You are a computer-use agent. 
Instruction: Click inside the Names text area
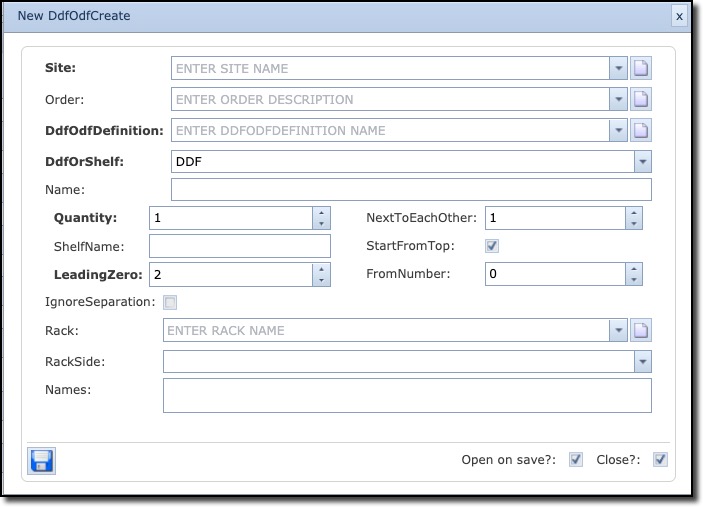click(407, 395)
